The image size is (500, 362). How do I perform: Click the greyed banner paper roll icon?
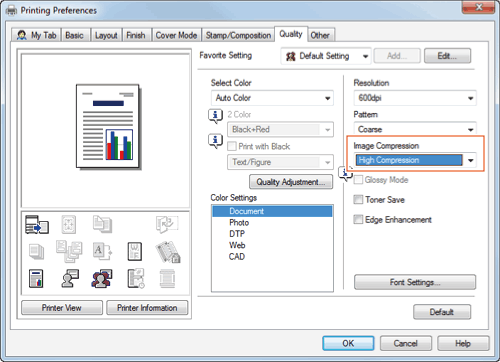tap(167, 279)
